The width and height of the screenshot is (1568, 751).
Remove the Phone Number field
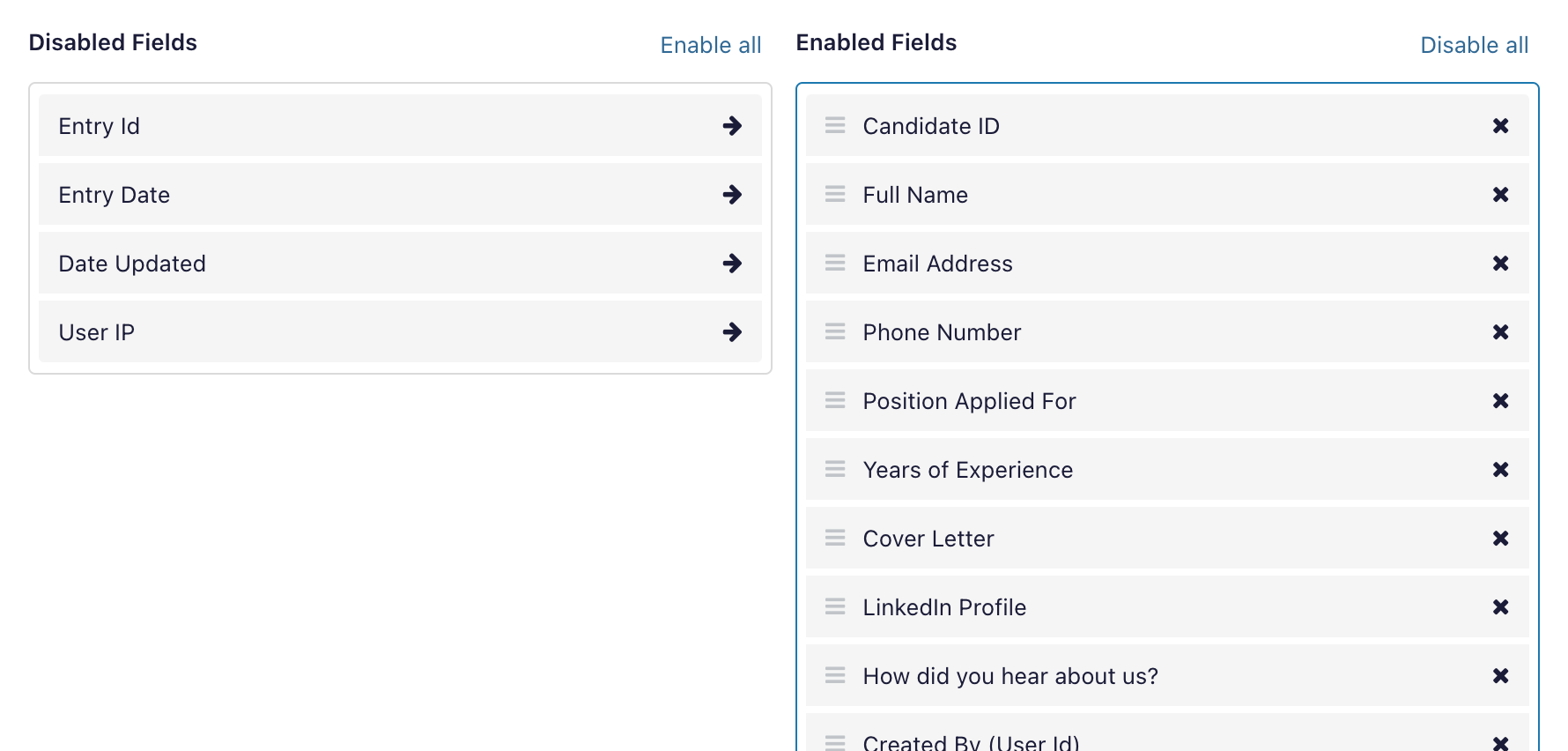[x=1501, y=332]
